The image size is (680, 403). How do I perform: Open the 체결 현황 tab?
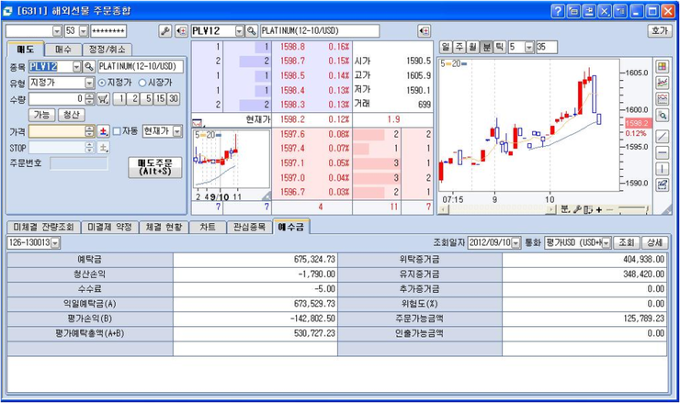(x=164, y=227)
